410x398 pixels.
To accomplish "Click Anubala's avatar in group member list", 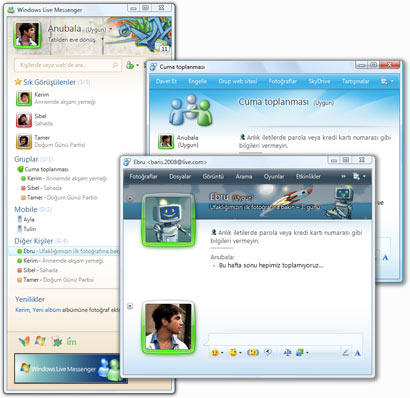I will pyautogui.click(x=166, y=142).
